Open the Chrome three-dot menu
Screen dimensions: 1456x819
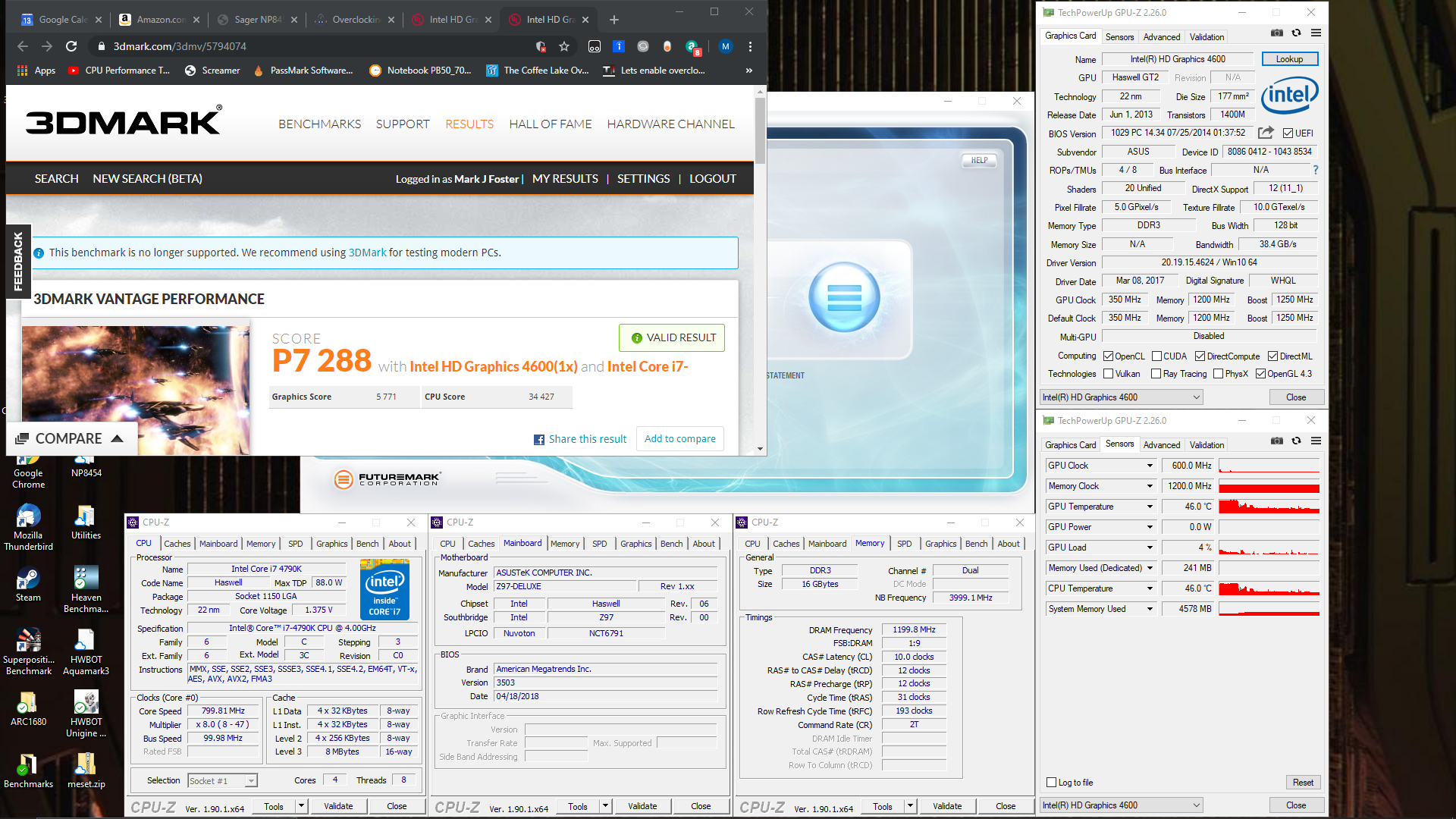click(x=750, y=46)
